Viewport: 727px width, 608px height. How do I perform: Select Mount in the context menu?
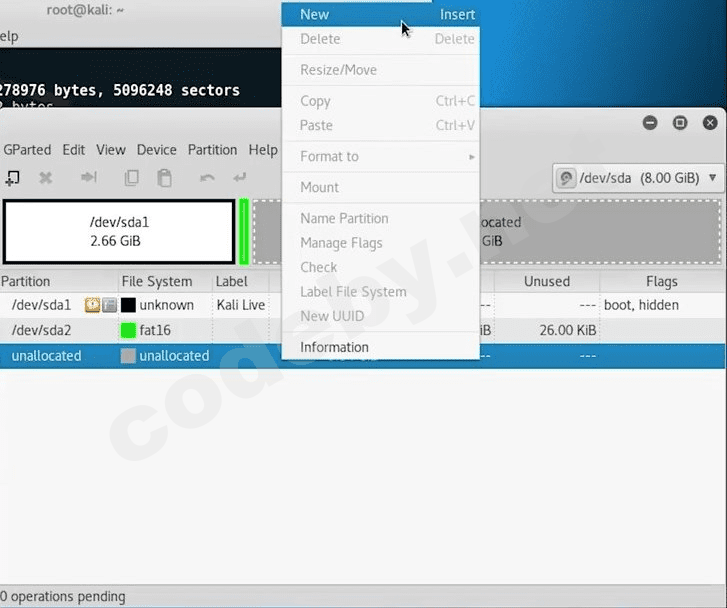[x=381, y=187]
